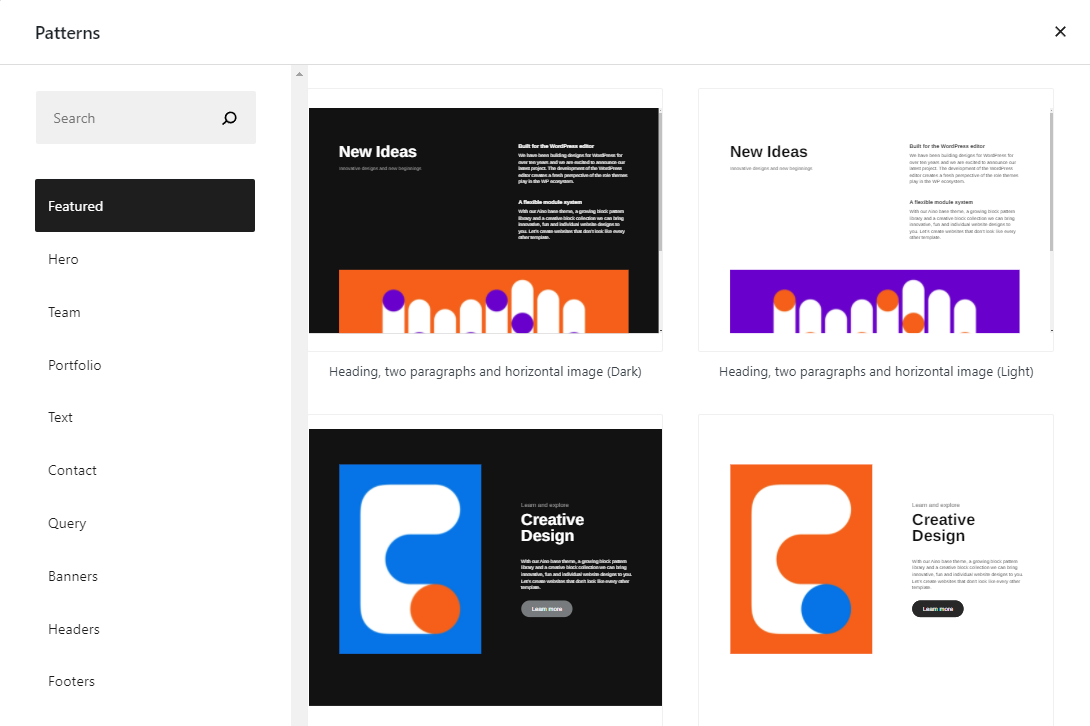This screenshot has width=1090, height=726.
Task: Click the dark pattern's Learn more button
Action: click(546, 608)
